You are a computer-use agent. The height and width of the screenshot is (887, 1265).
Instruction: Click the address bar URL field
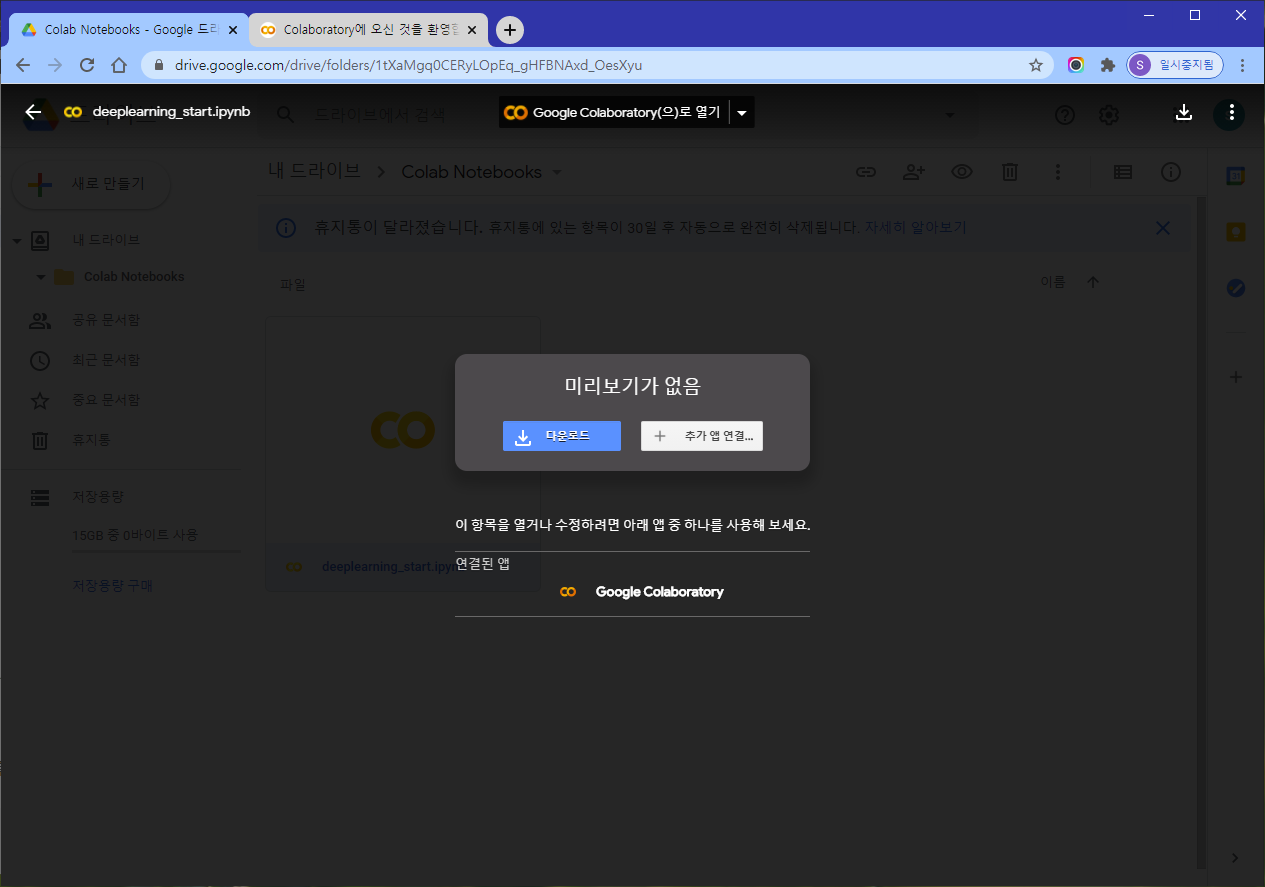point(596,65)
